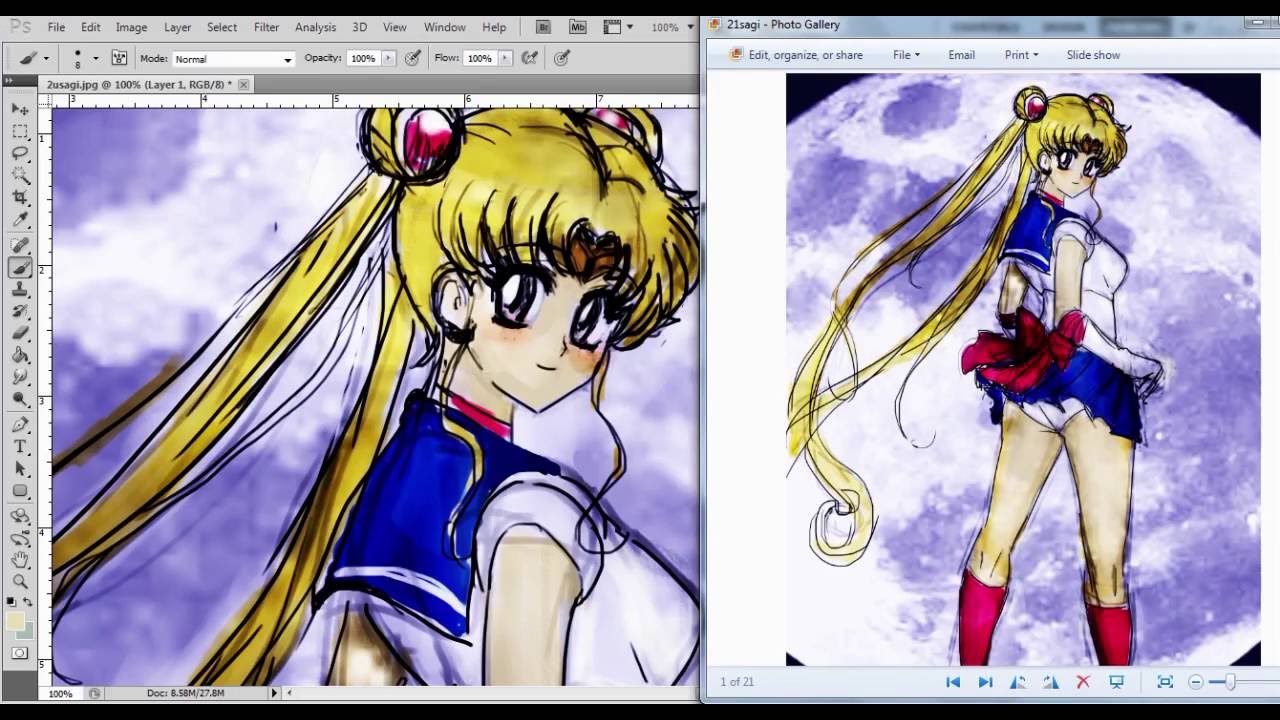This screenshot has height=720, width=1280.
Task: Open the Image menu
Action: (131, 27)
